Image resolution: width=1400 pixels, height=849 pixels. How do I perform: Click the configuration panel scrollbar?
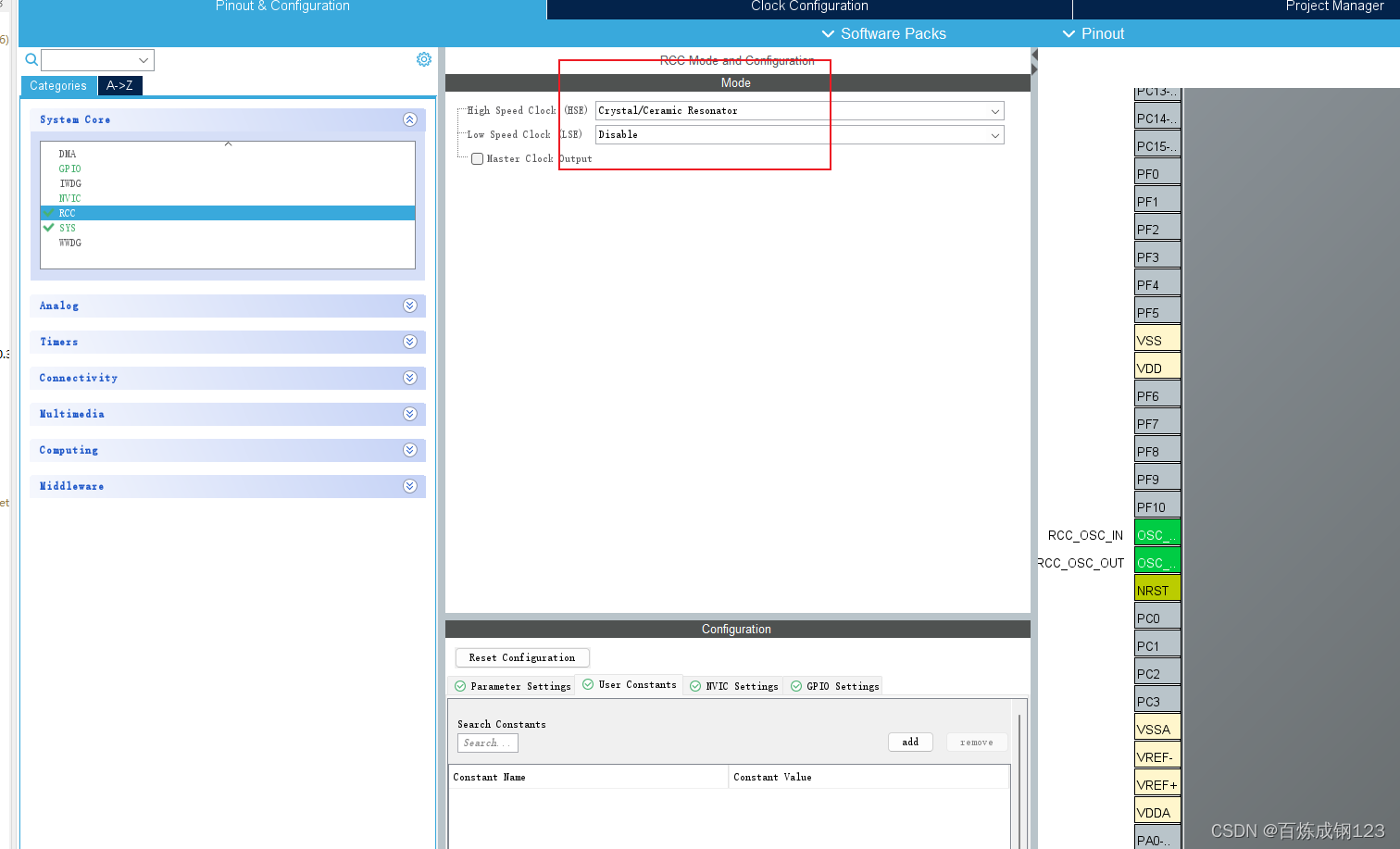pyautogui.click(x=1019, y=780)
